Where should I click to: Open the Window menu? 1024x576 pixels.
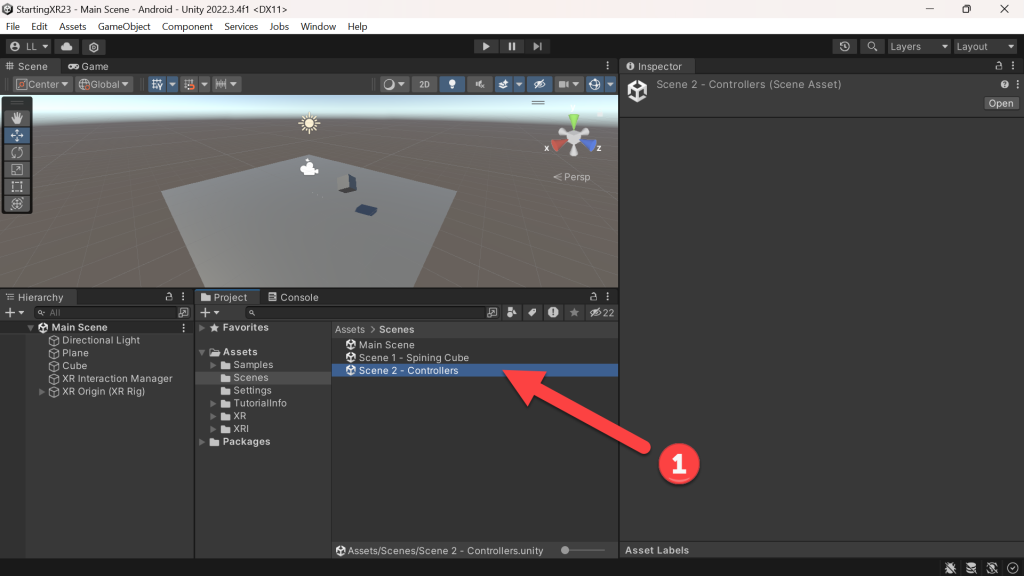tap(318, 27)
